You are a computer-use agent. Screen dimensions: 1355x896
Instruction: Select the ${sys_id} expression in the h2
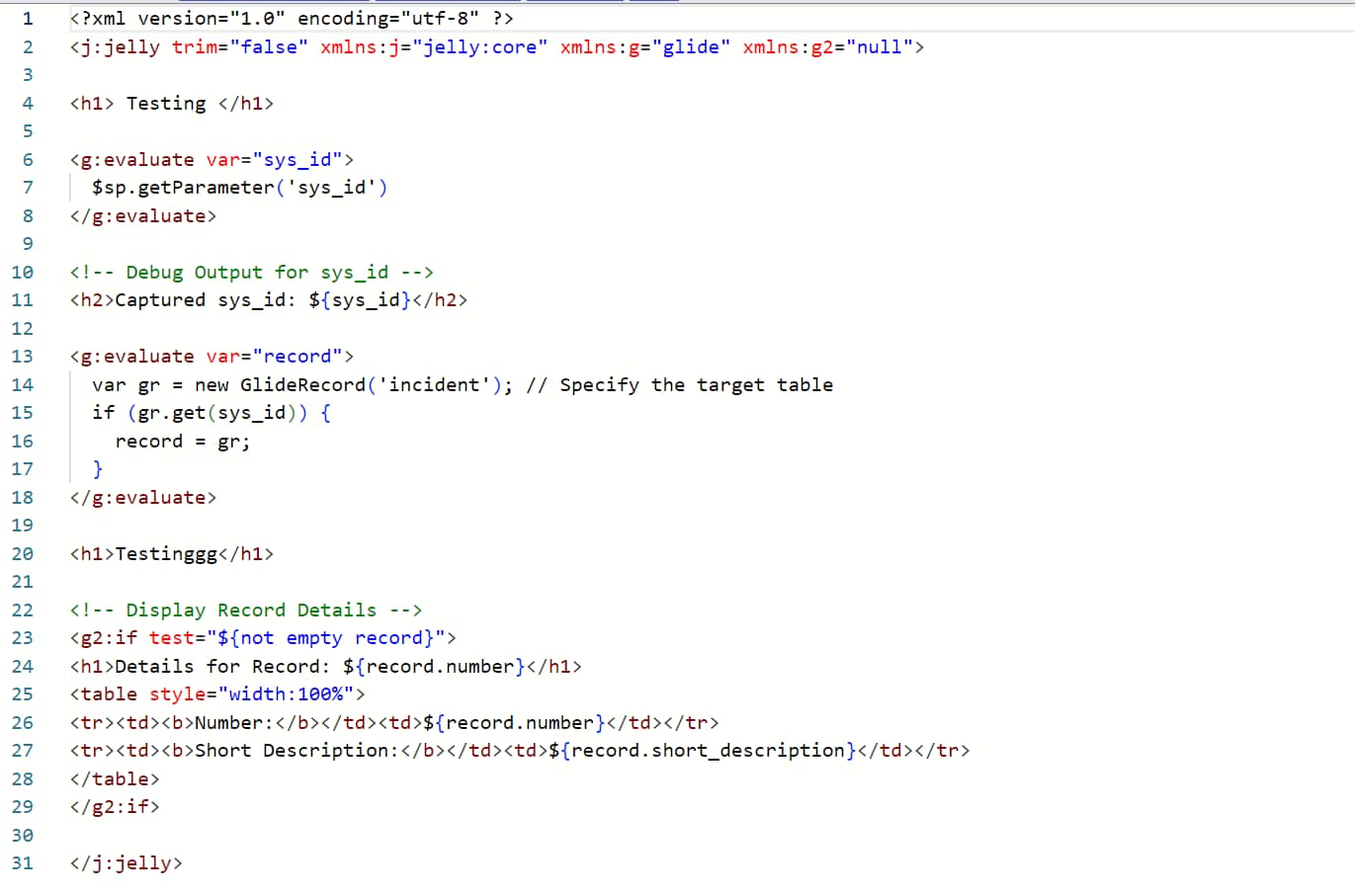[x=360, y=299]
